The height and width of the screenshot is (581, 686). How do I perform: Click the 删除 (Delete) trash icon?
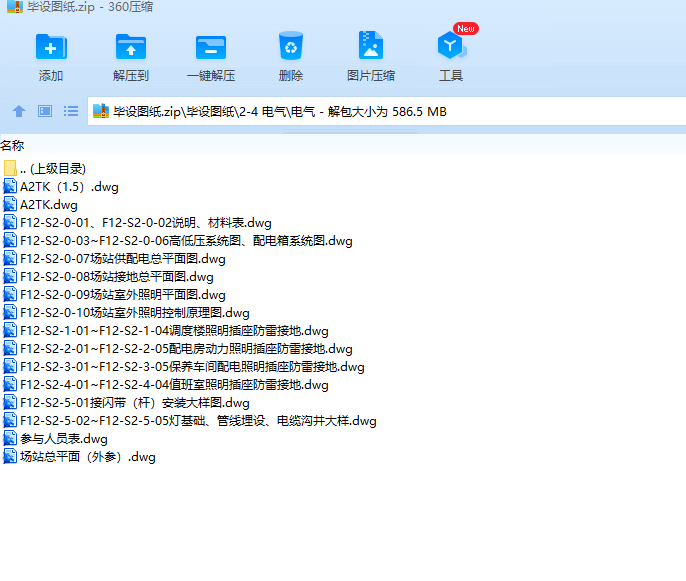click(x=290, y=46)
